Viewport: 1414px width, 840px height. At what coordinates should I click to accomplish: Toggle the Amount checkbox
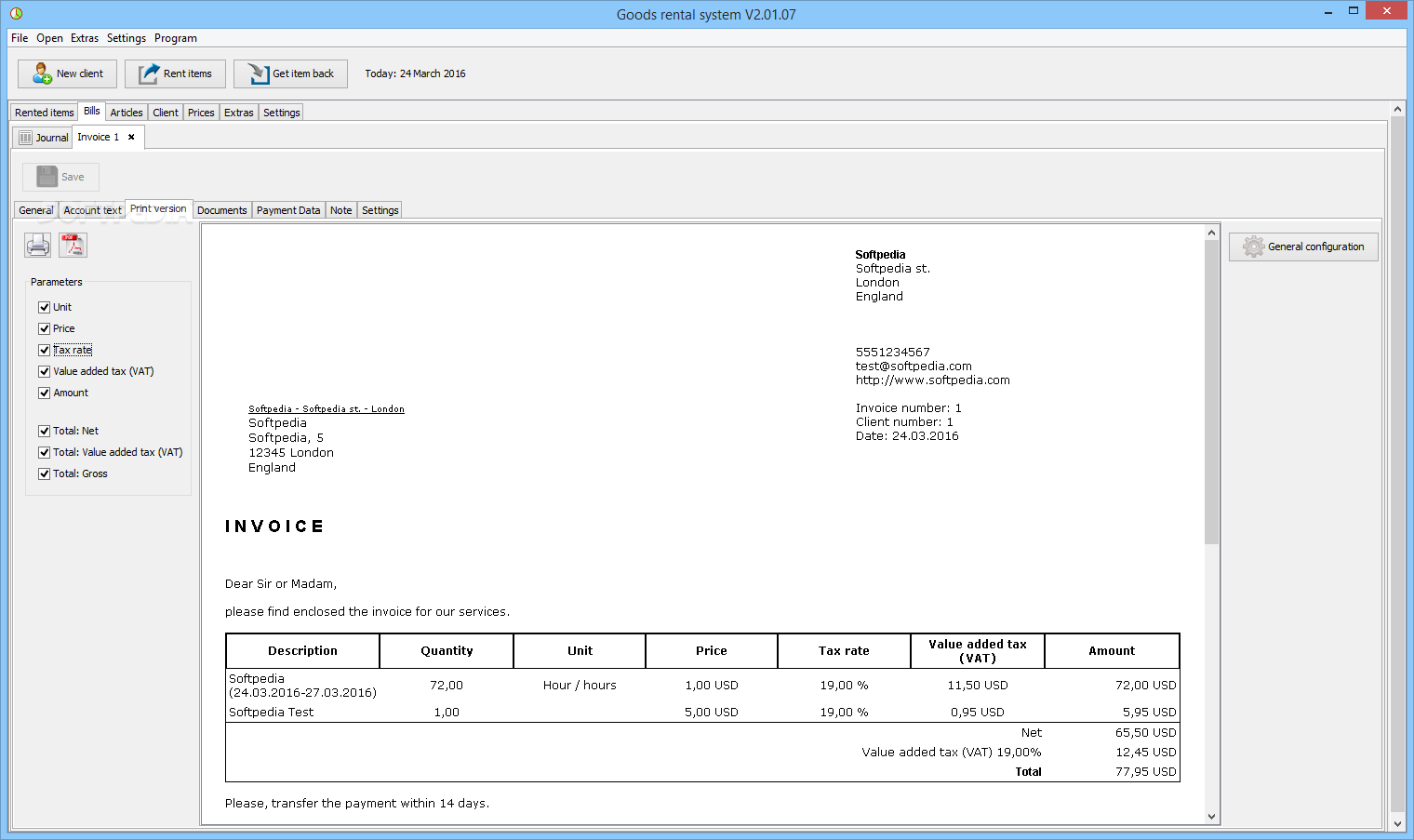coord(44,393)
